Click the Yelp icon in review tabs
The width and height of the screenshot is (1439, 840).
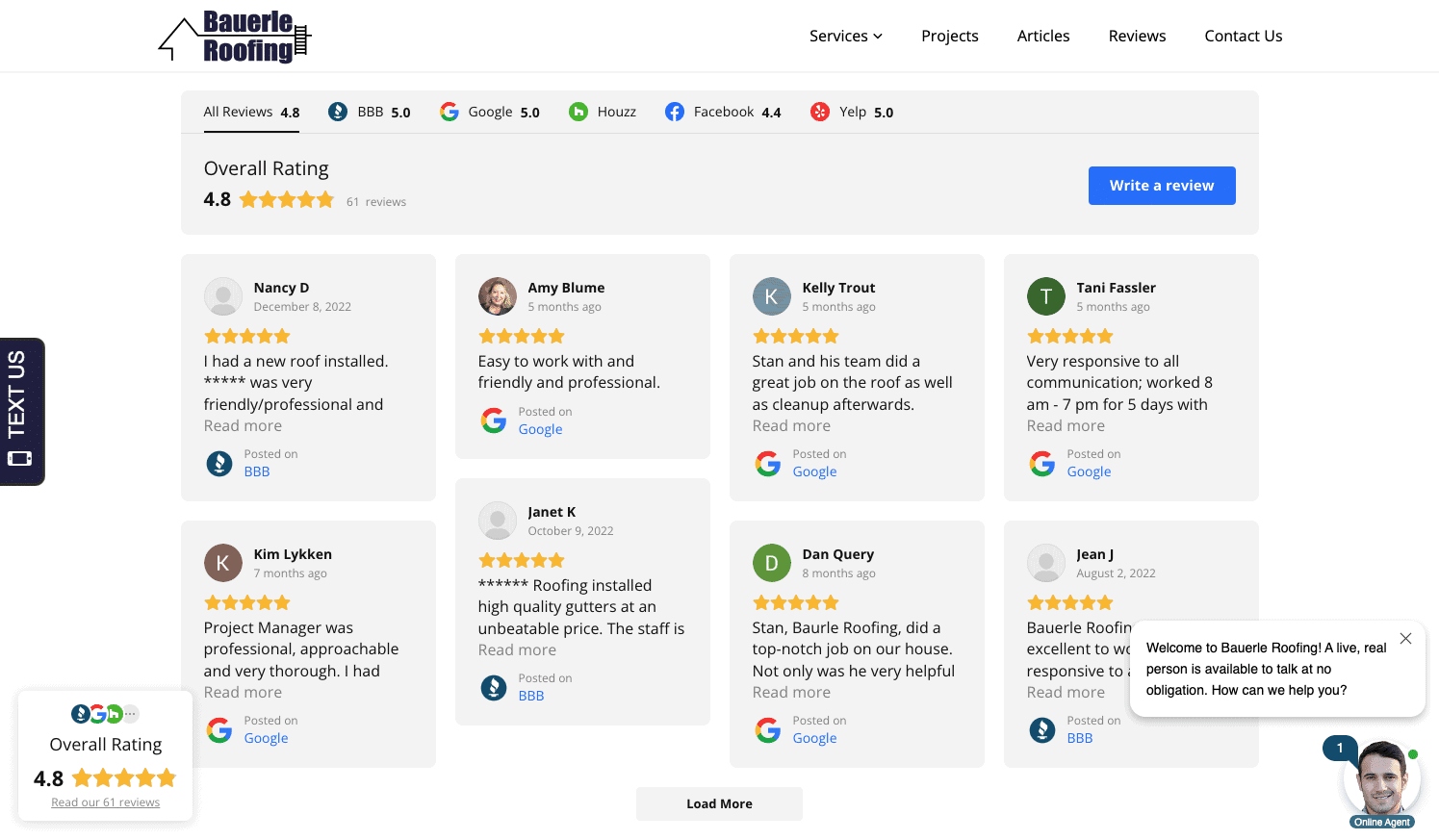tap(820, 112)
